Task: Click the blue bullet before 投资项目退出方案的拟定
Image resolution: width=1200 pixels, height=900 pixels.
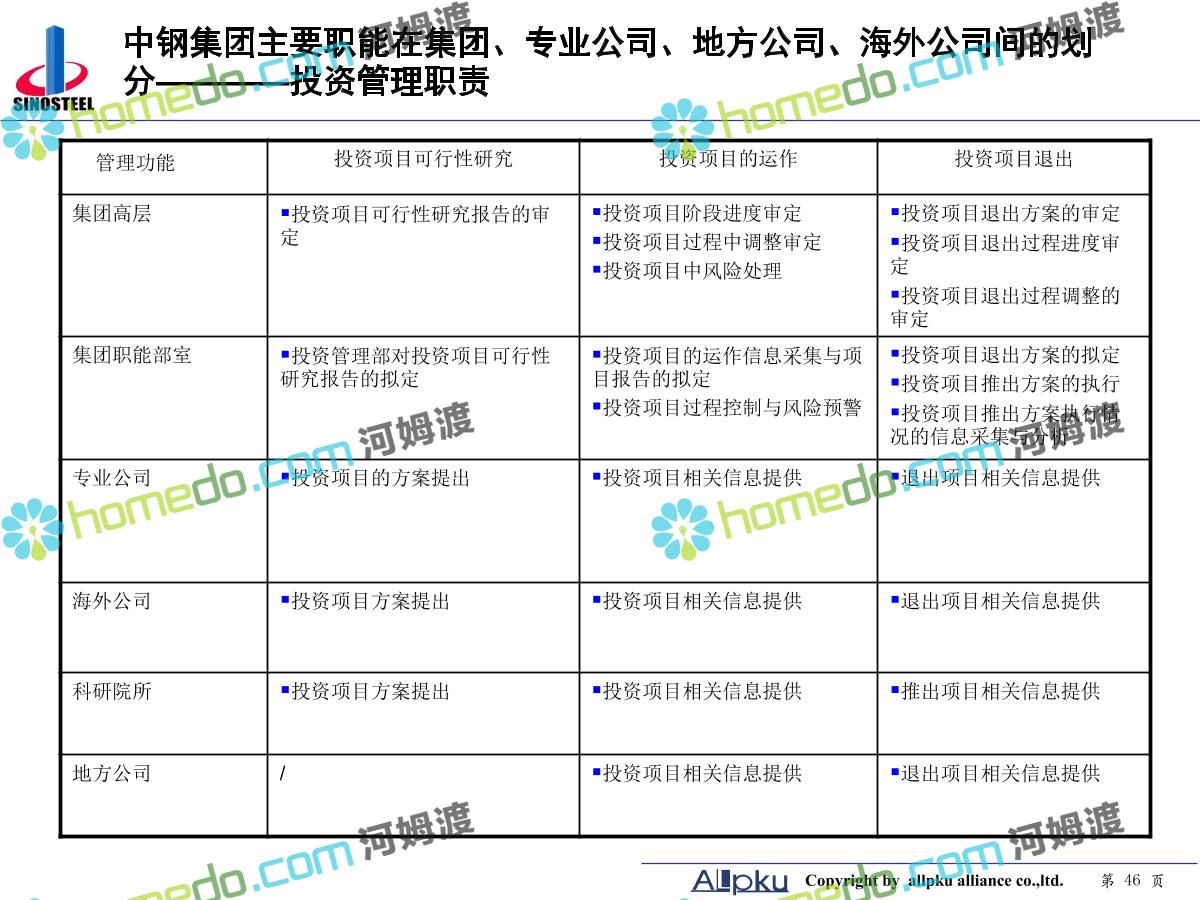Action: click(895, 353)
